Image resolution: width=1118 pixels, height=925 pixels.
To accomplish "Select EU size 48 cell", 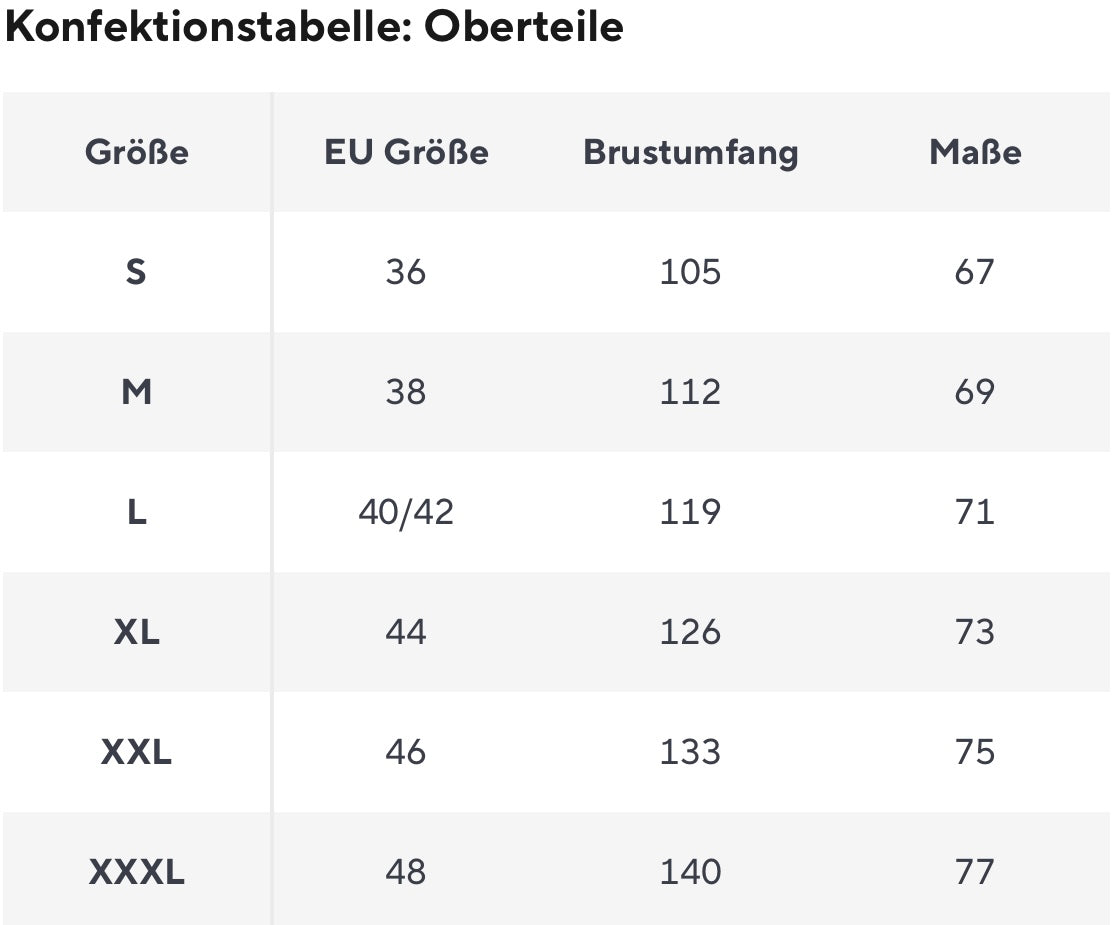I will (406, 872).
